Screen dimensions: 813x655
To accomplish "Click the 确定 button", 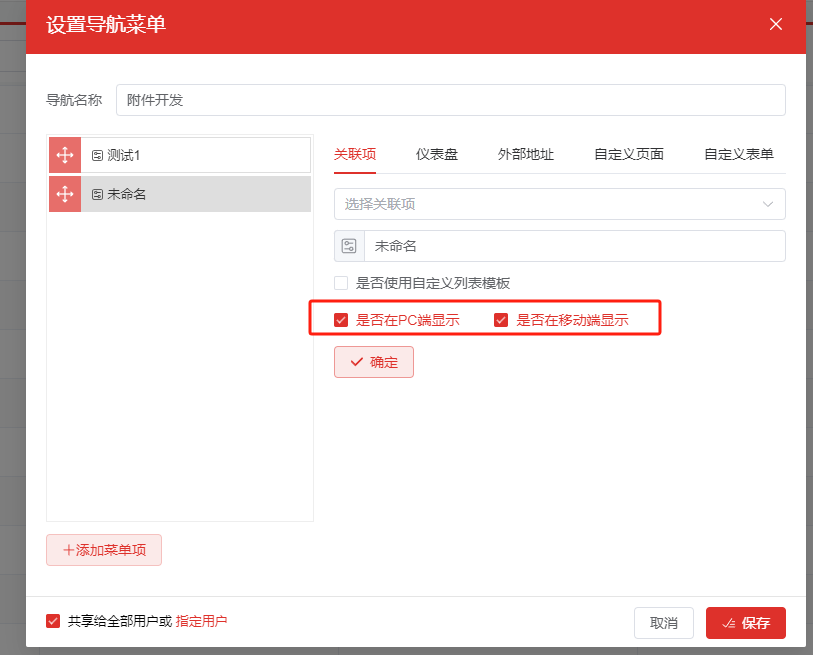I will pyautogui.click(x=374, y=362).
